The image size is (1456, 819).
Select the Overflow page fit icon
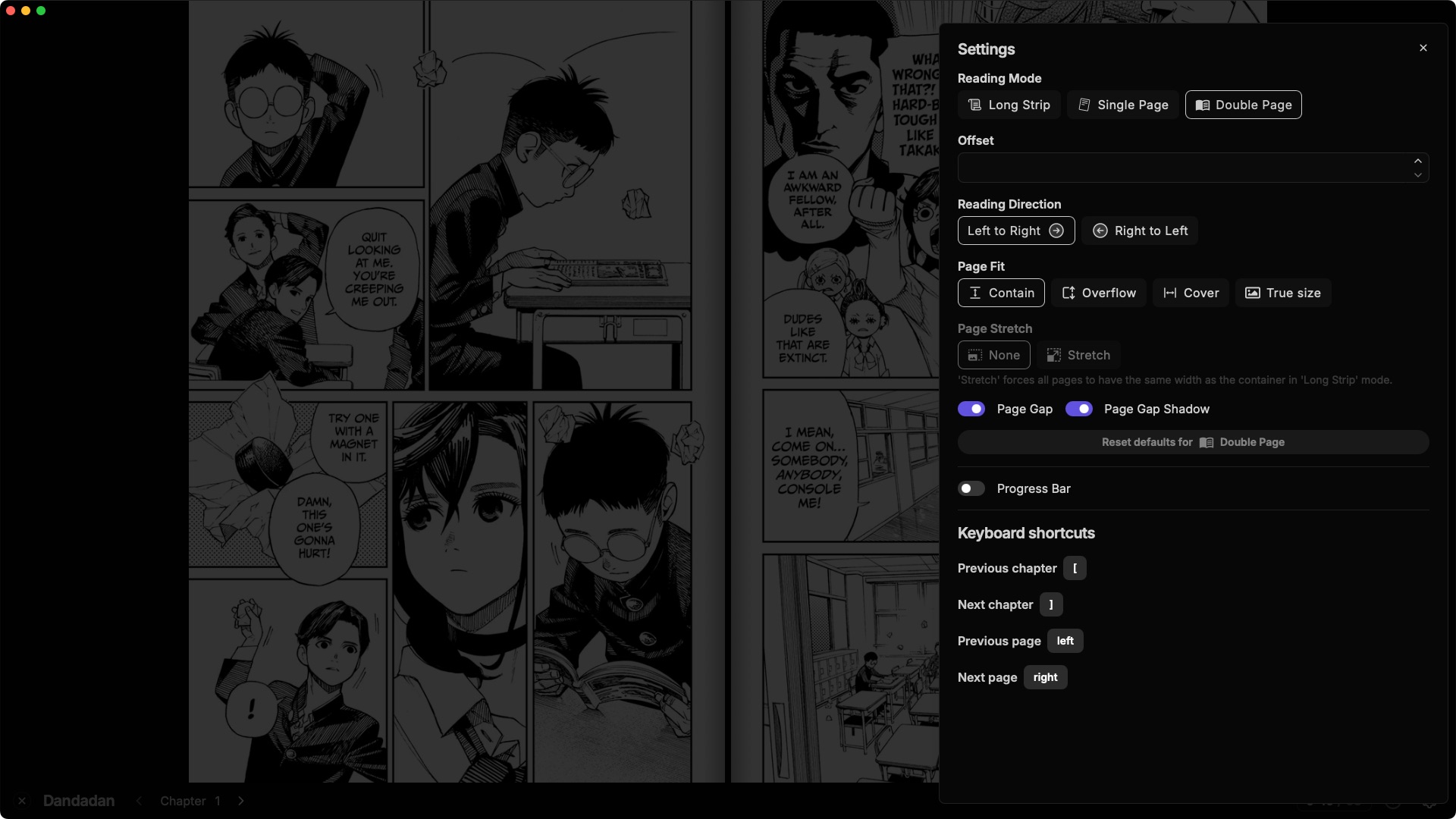pos(1069,293)
